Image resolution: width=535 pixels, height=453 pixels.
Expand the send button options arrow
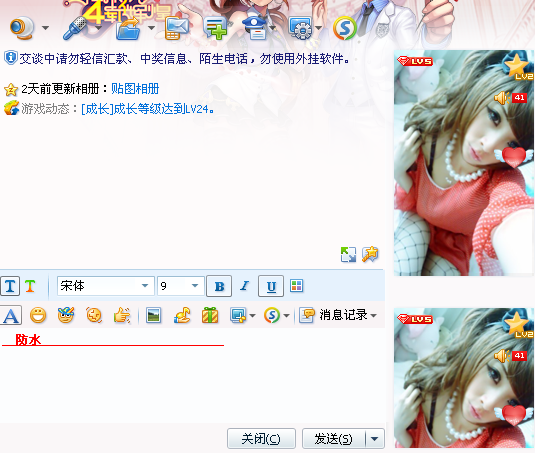click(x=375, y=439)
